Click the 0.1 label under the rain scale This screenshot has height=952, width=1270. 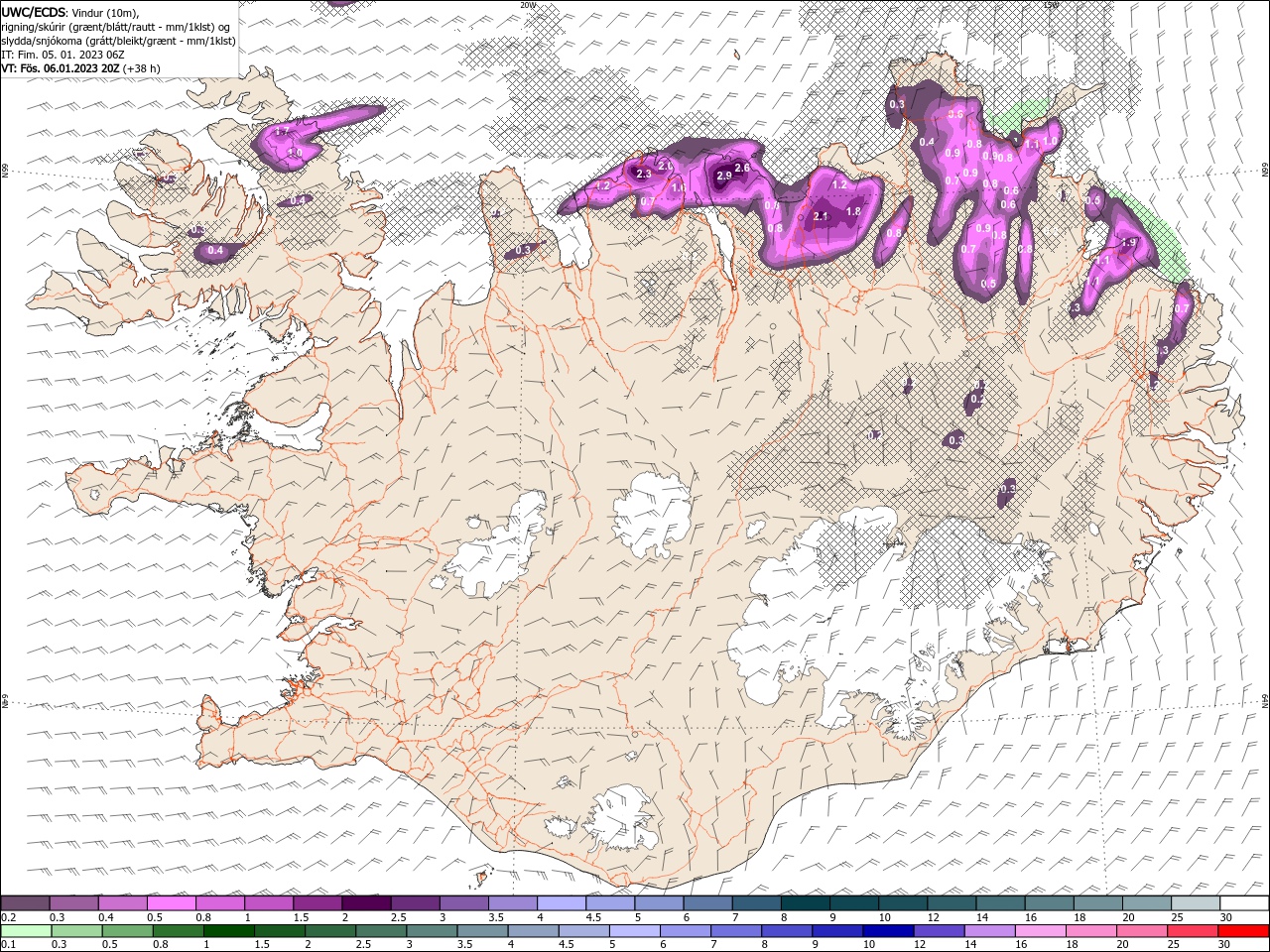point(7,945)
